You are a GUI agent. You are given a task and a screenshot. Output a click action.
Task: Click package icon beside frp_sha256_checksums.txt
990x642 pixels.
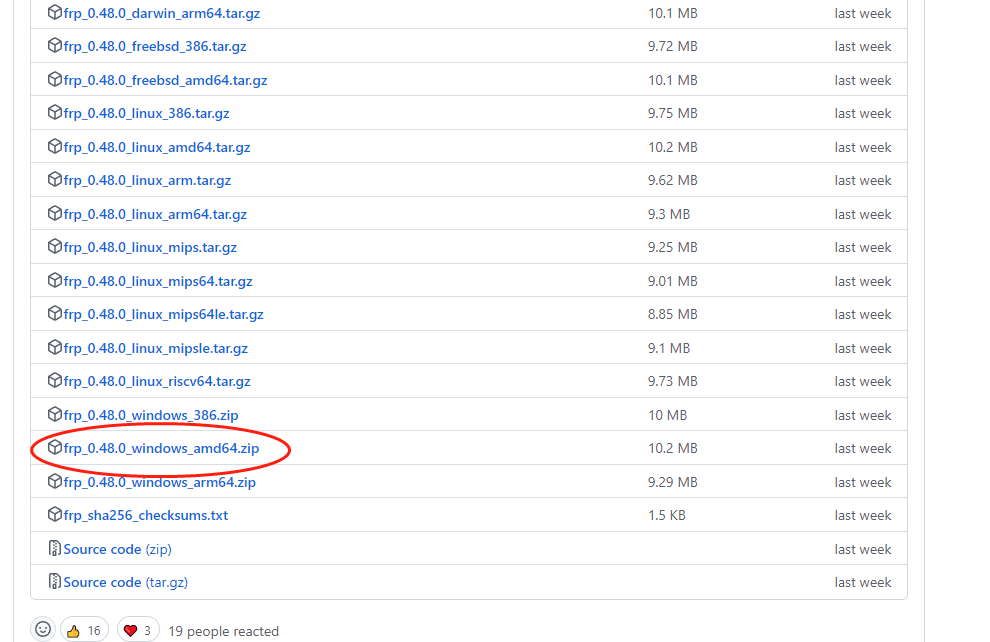55,515
